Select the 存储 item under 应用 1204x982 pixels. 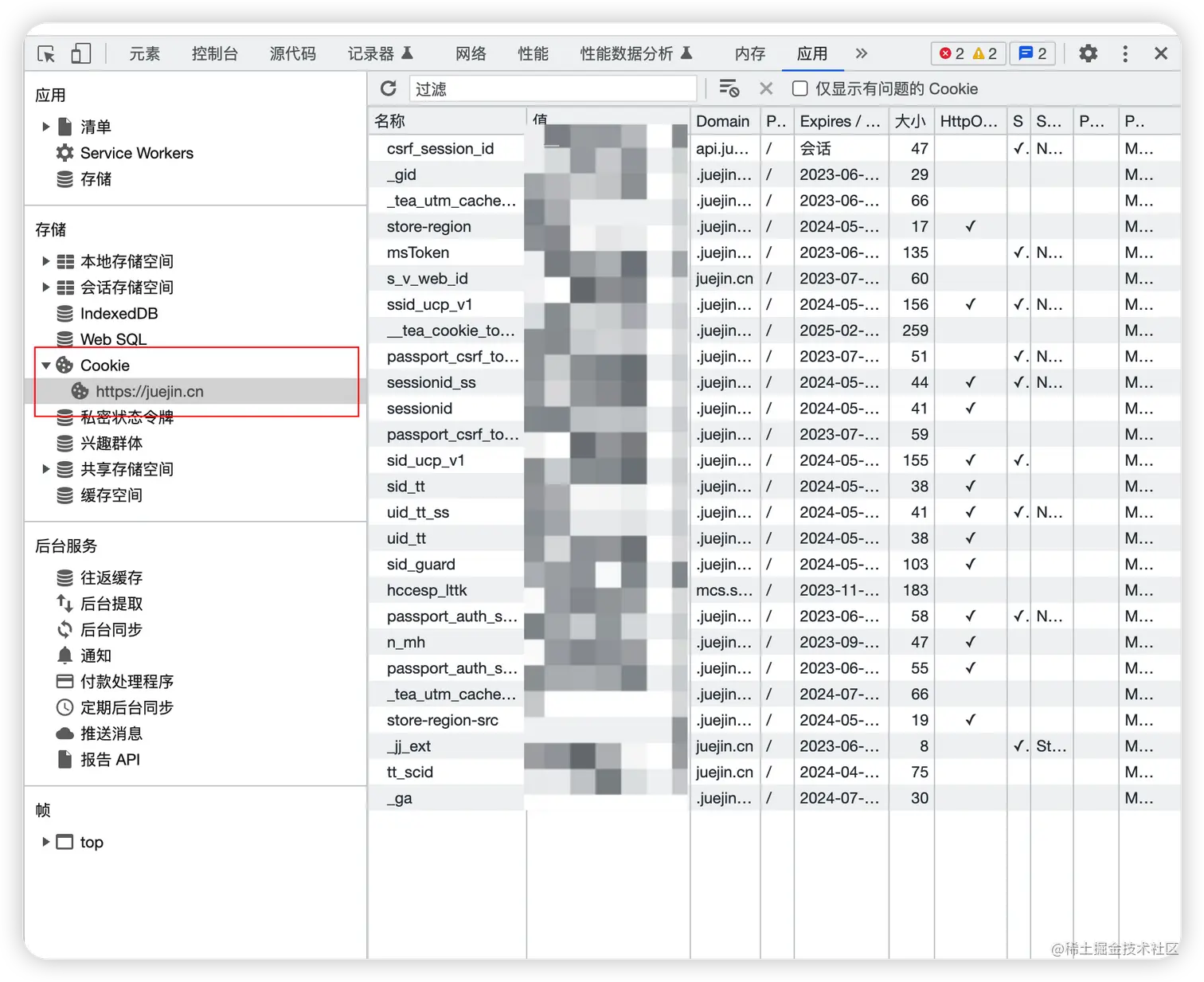(96, 179)
